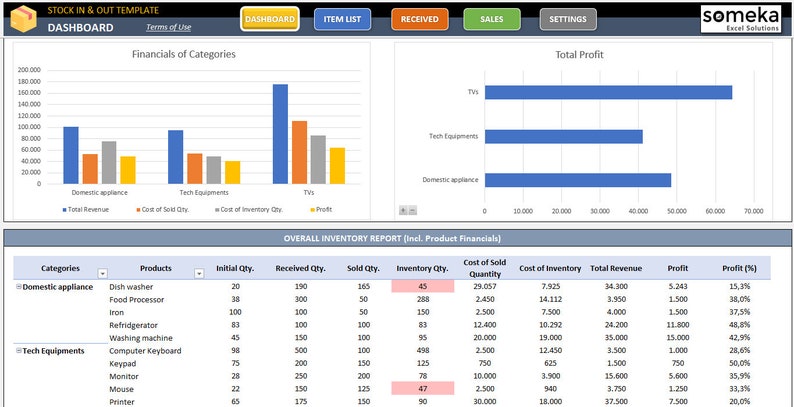Expand chart field with plus button

pyautogui.click(x=403, y=210)
